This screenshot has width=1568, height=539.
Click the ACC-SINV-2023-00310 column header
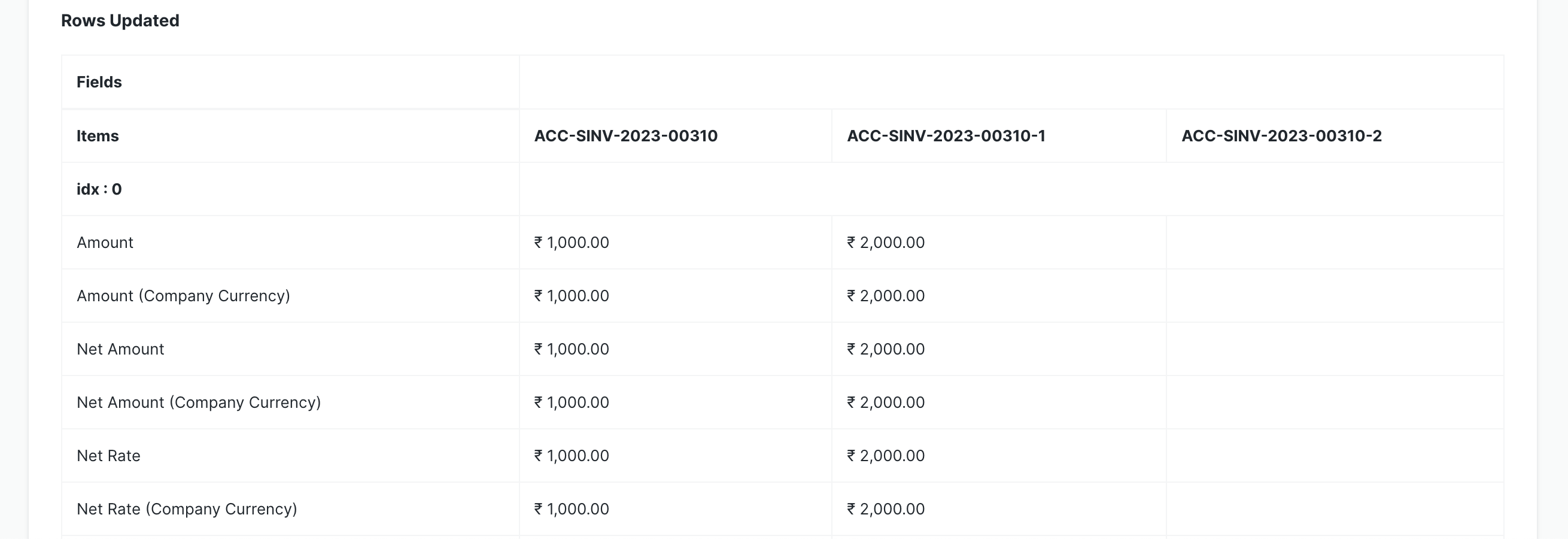click(x=626, y=136)
